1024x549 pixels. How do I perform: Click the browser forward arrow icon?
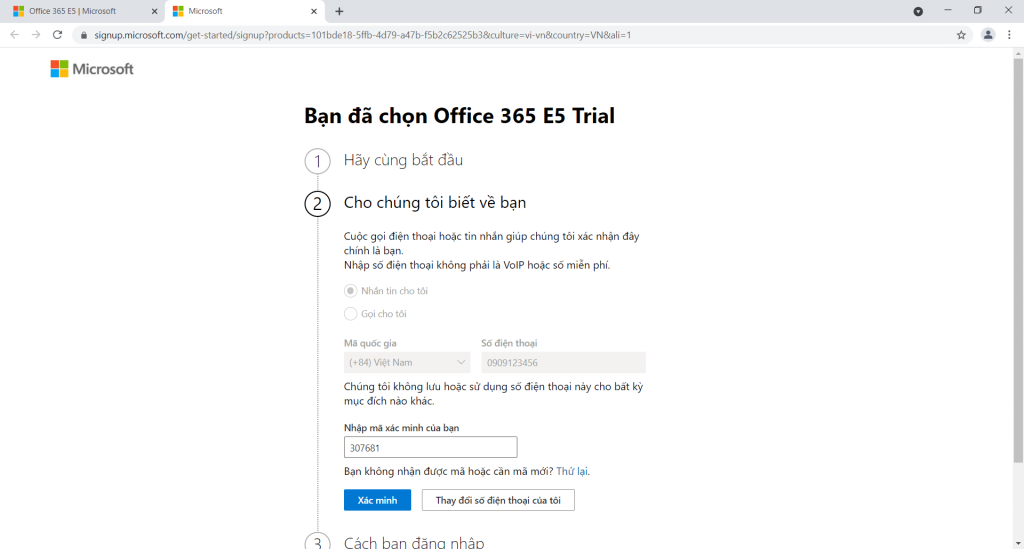pos(36,35)
